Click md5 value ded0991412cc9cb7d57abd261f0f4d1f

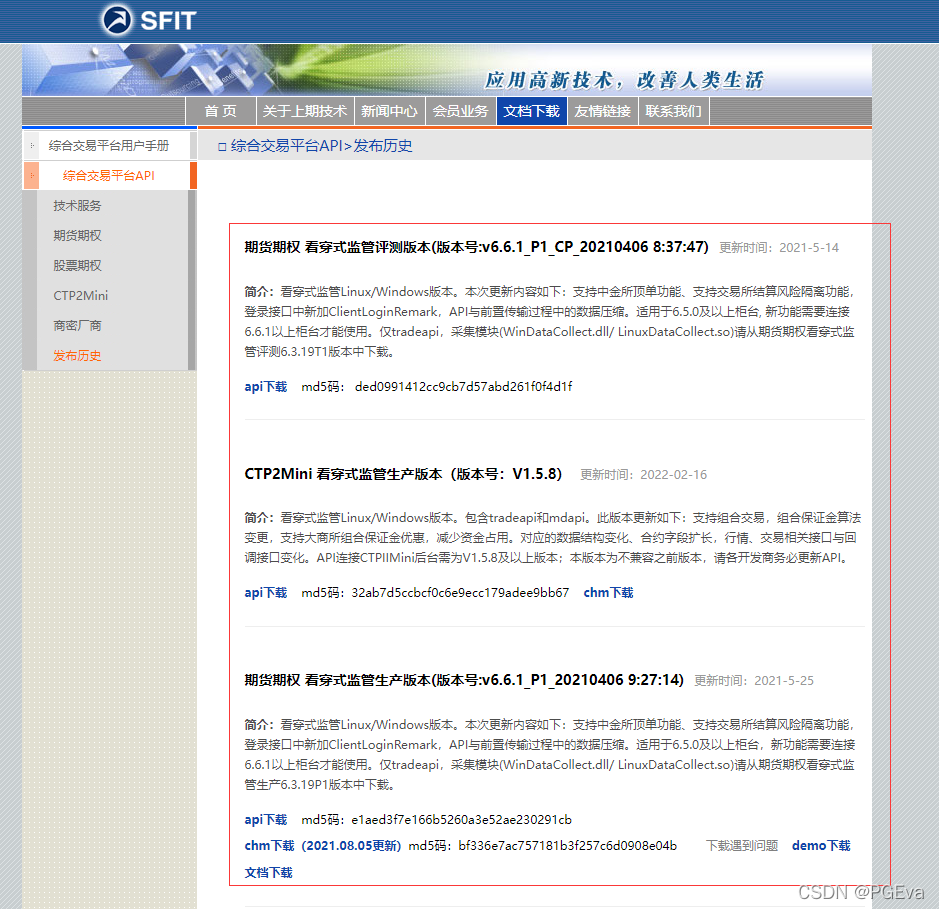[464, 386]
